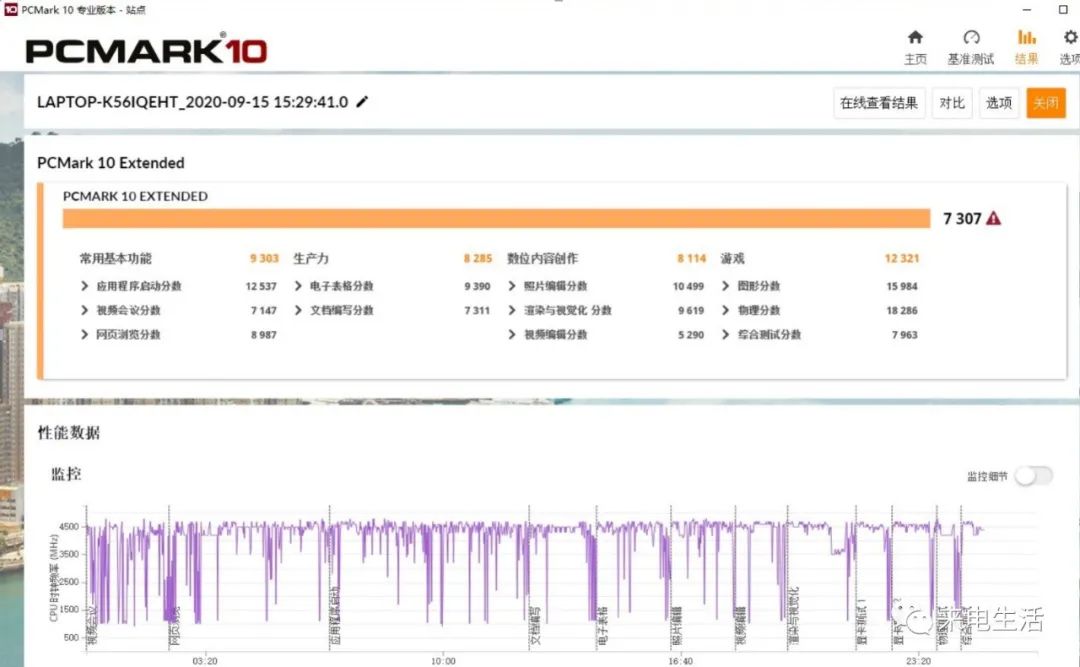This screenshot has height=667, width=1080.
Task: Click the 10:00 mark on the monitoring chart
Action: click(x=443, y=660)
